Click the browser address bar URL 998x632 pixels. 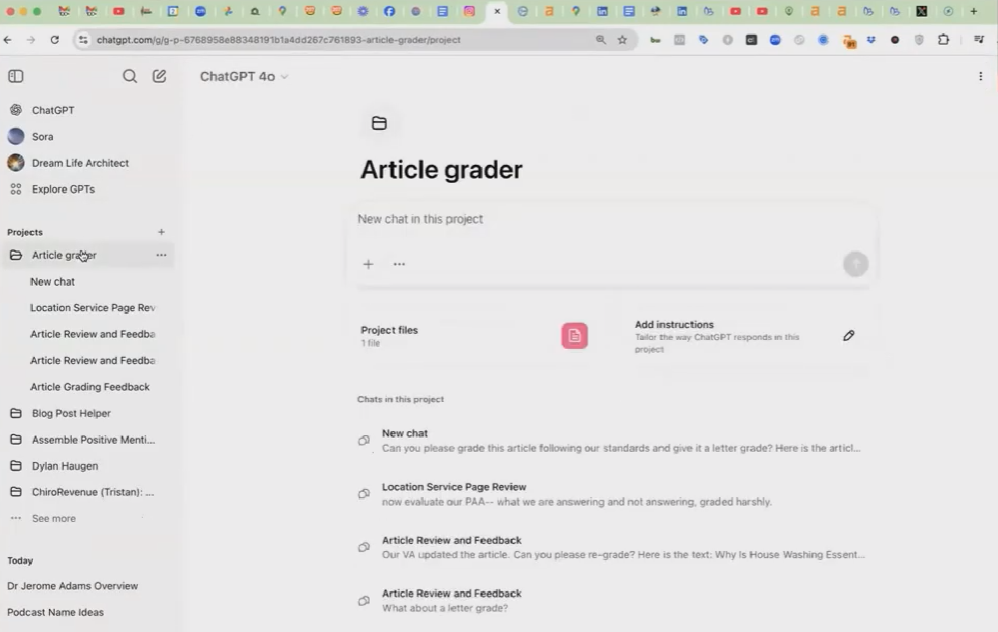(x=278, y=39)
